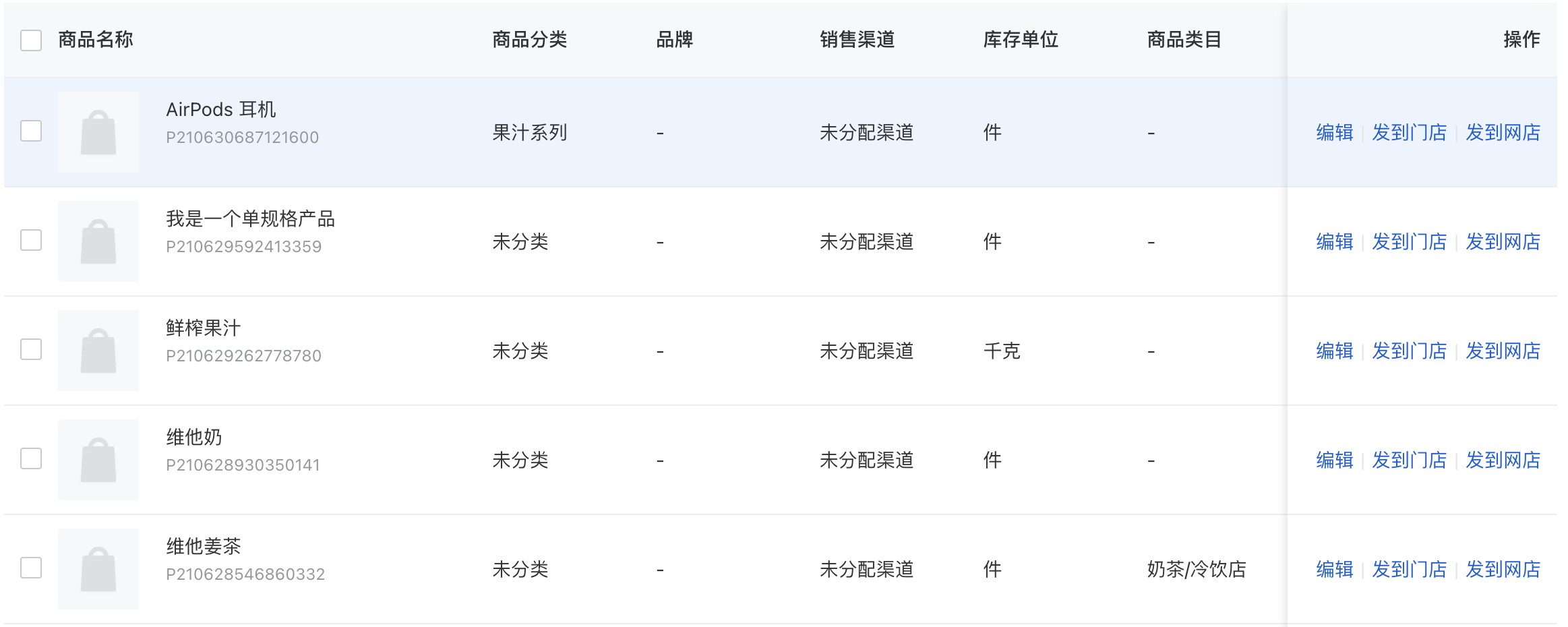1568x627 pixels.
Task: Open the 鲜榨果汁 product image placeholder
Action: tap(98, 351)
